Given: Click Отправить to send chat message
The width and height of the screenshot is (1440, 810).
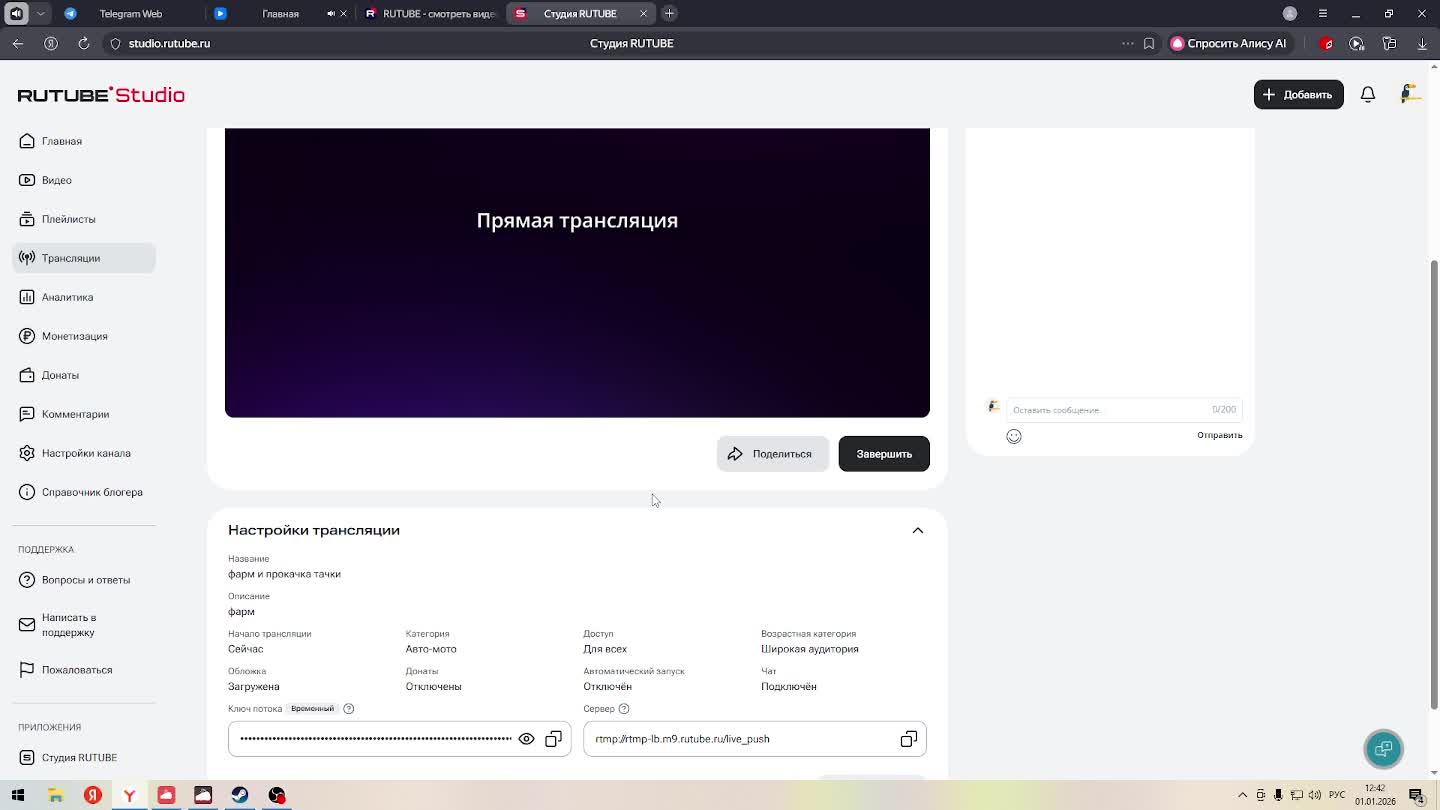Looking at the screenshot, I should 1219,435.
